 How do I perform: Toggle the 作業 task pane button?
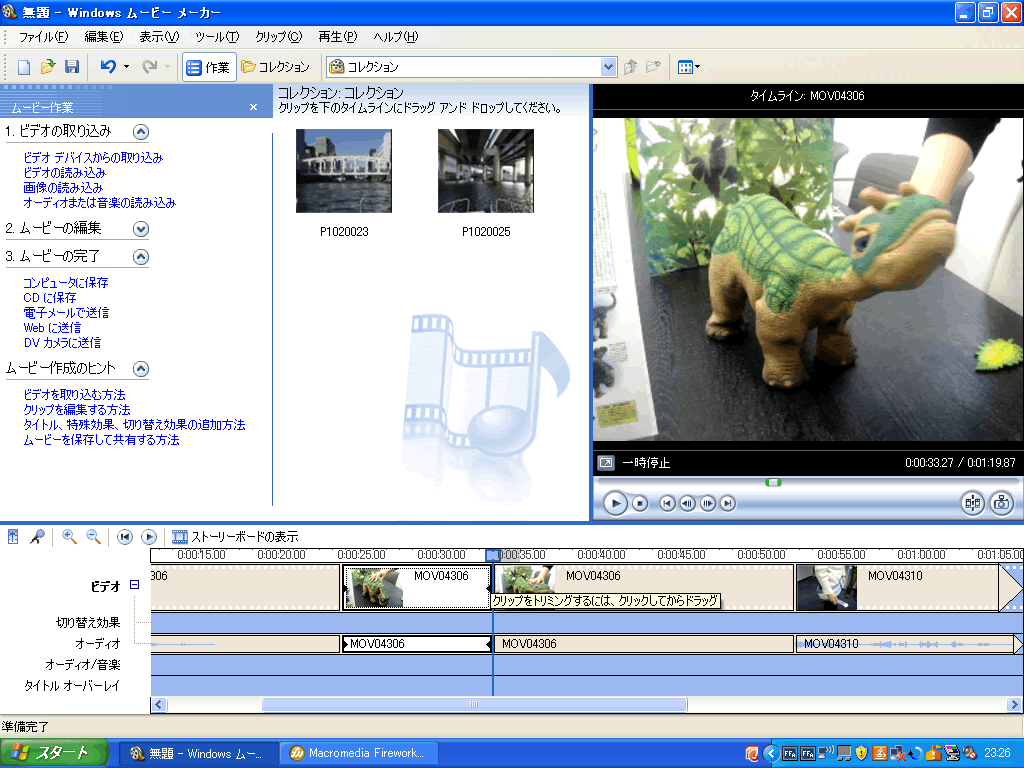(x=209, y=67)
